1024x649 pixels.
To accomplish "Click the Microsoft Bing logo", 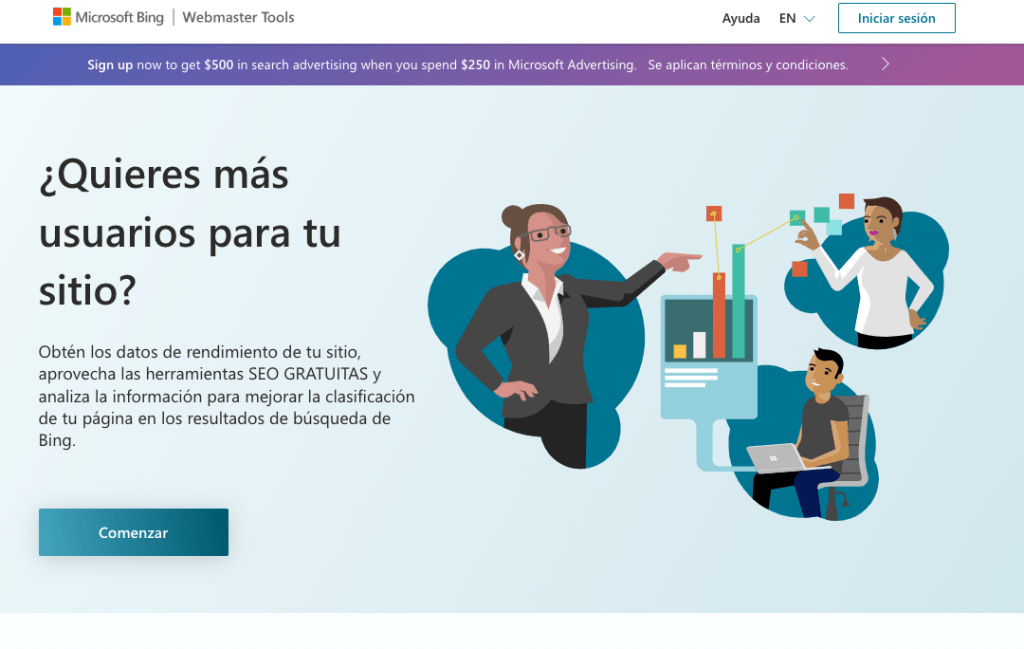I will coord(108,17).
